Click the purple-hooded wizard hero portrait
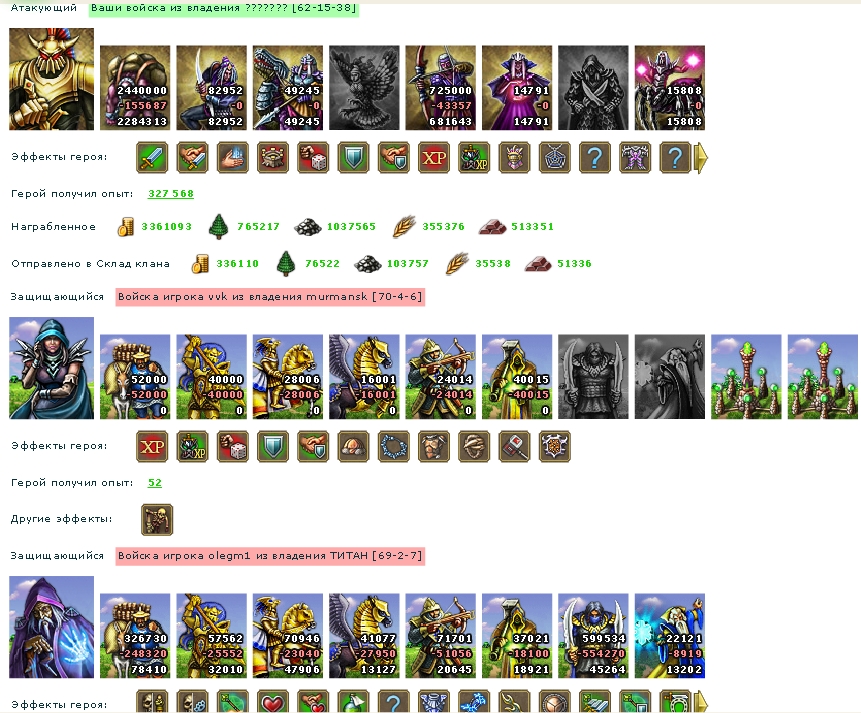 click(52, 627)
